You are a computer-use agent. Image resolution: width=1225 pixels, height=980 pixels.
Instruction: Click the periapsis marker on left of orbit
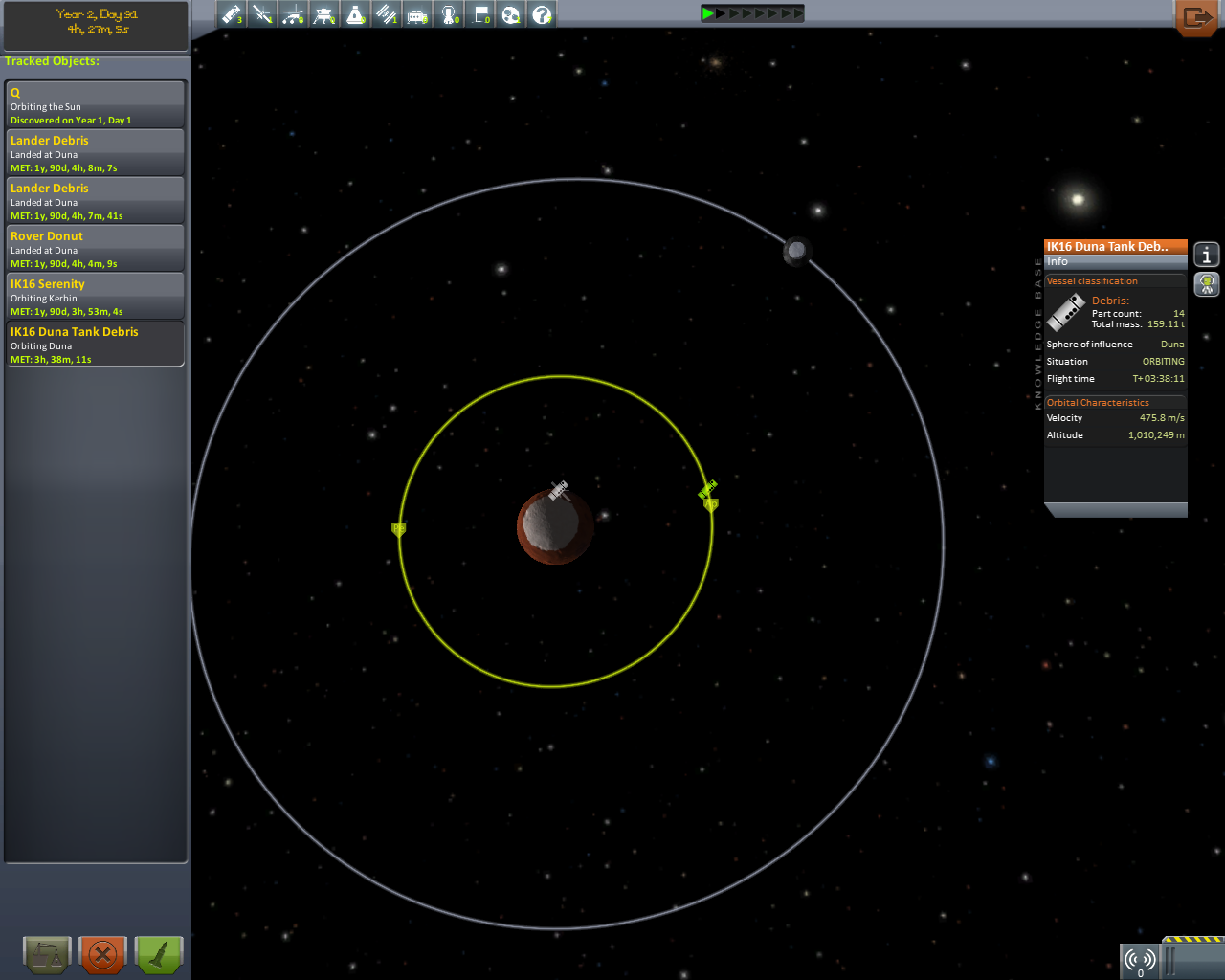point(399,529)
